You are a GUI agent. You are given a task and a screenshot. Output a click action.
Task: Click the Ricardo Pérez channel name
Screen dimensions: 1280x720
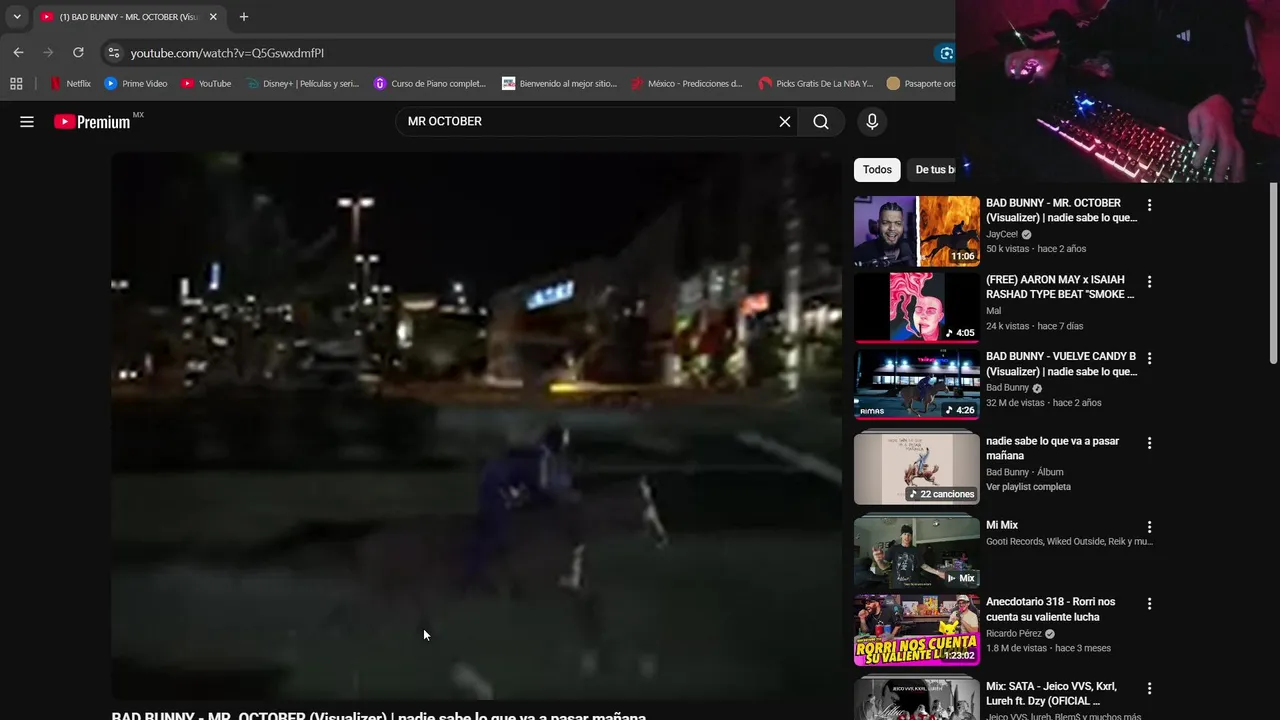point(1014,633)
